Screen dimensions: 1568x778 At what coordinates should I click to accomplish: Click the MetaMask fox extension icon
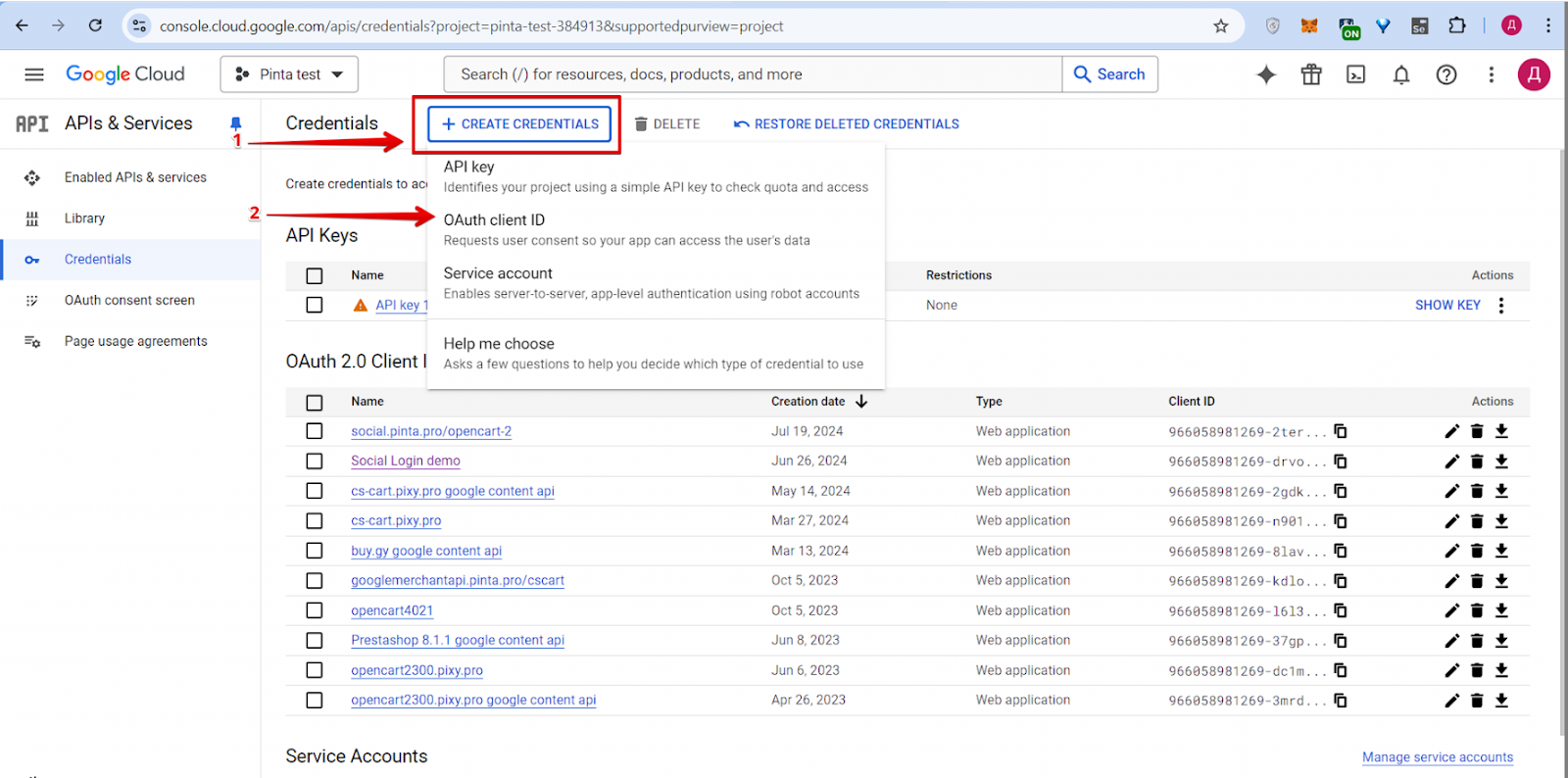coord(1309,26)
